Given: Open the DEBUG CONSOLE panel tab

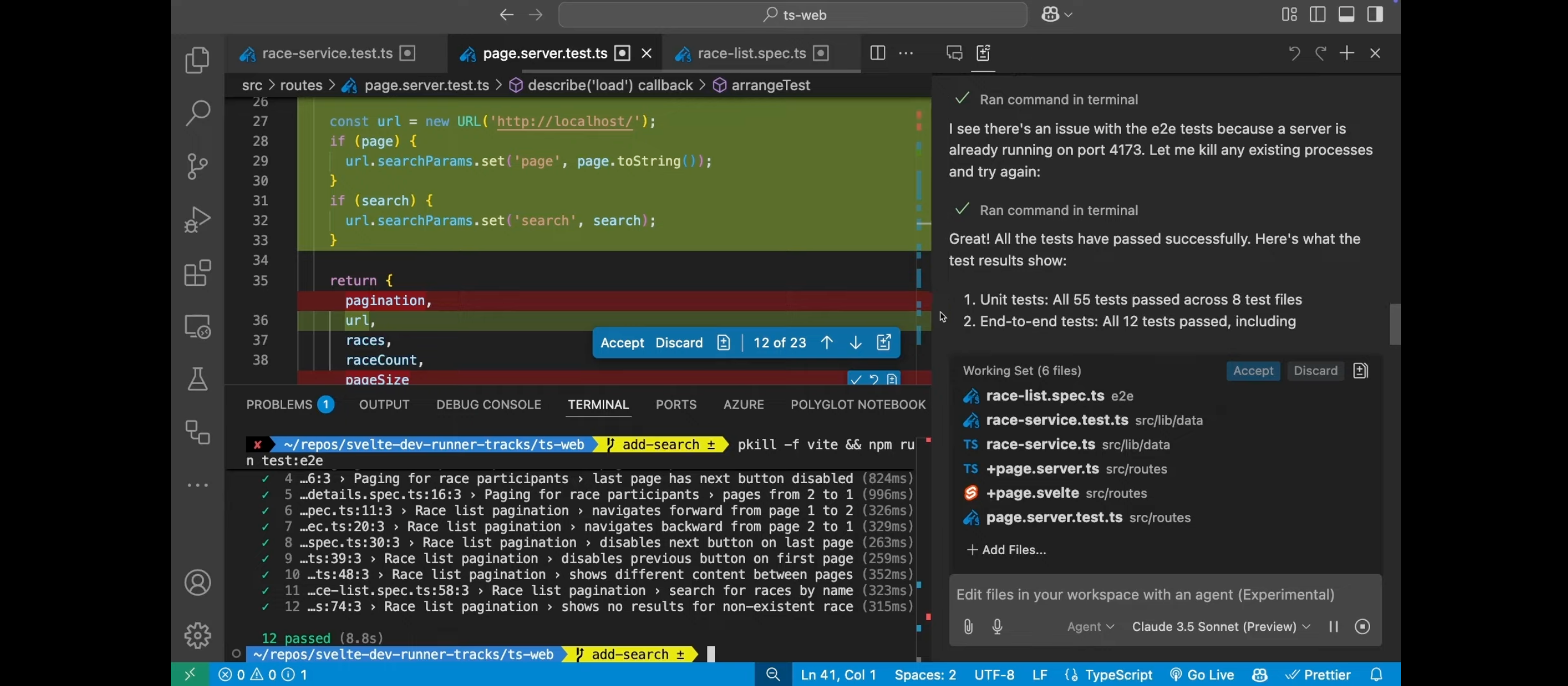Looking at the screenshot, I should [x=488, y=405].
